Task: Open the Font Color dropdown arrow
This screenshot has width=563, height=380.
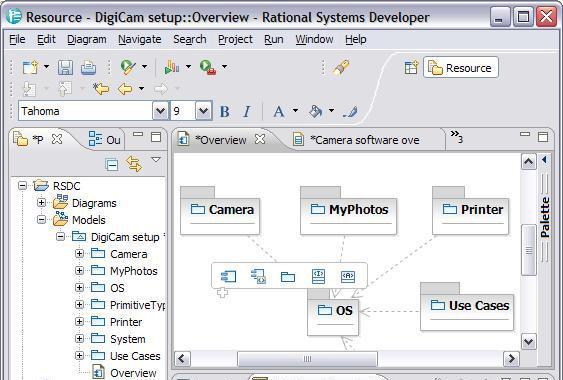Action: pos(296,111)
